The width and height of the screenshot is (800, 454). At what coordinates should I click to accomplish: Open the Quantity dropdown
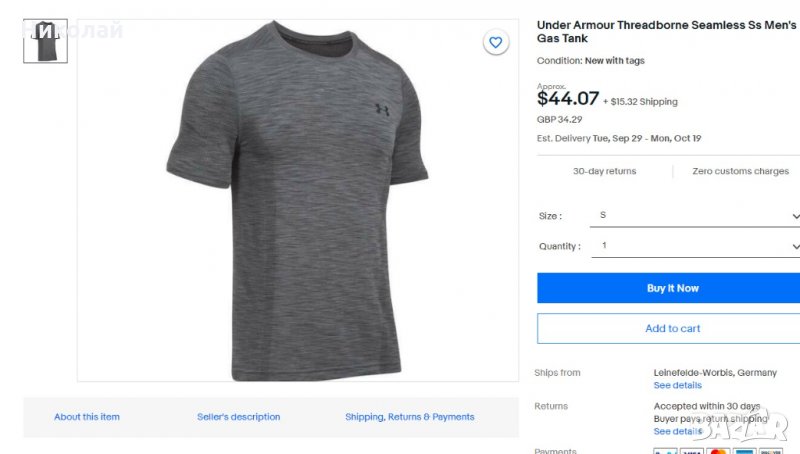tap(696, 246)
